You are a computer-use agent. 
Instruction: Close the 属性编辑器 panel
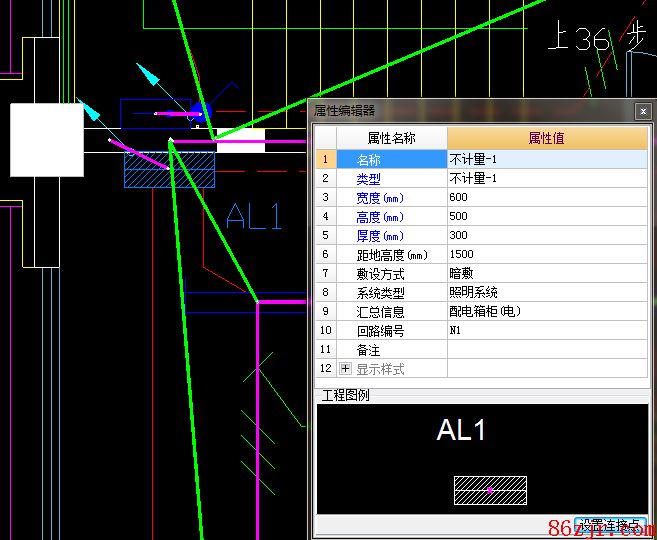click(642, 111)
